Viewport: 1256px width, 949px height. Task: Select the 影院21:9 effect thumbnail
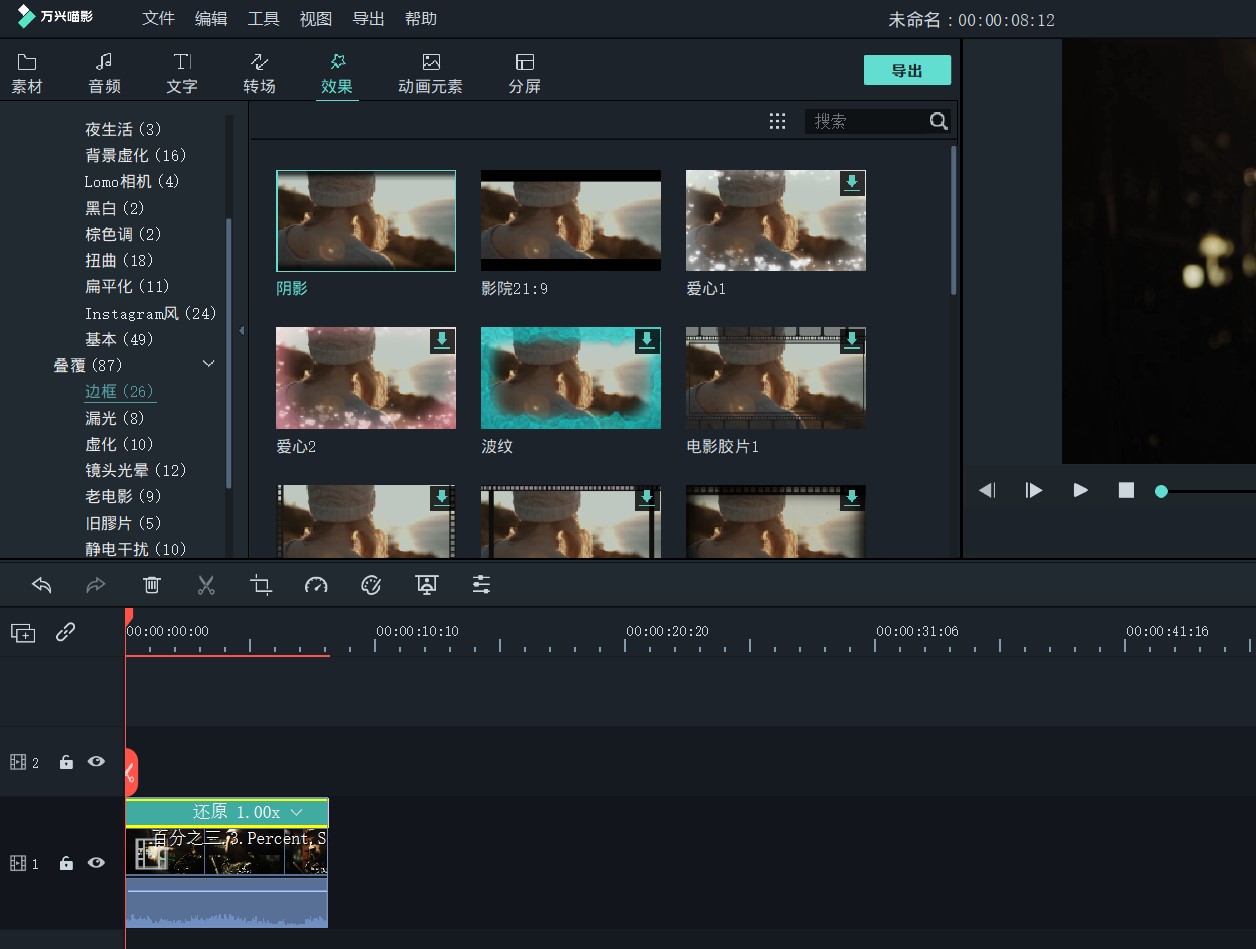click(x=571, y=221)
